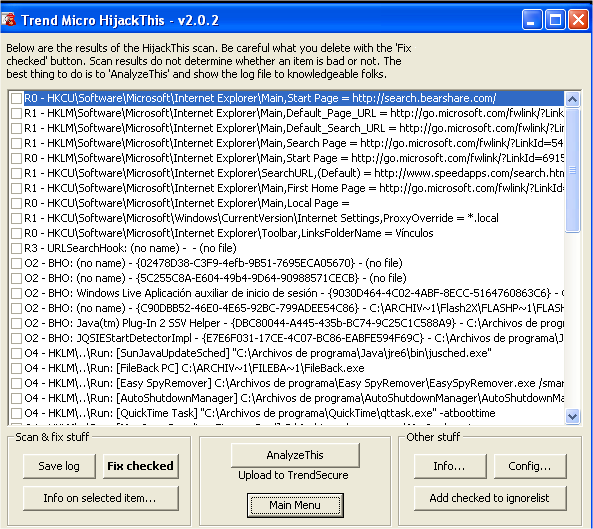Check the R1 Default_Page_URL entry checkbox
The width and height of the screenshot is (593, 529).
click(x=16, y=113)
